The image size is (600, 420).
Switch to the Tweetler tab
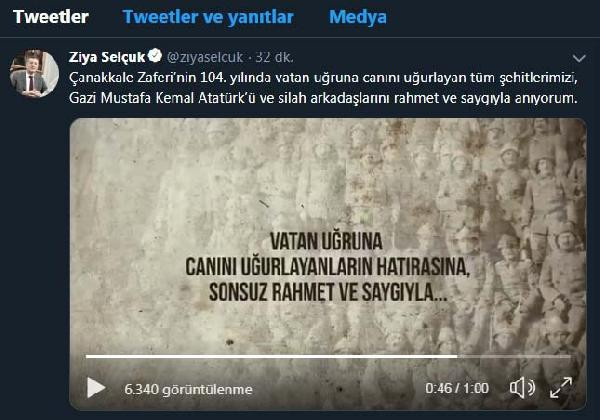[x=51, y=17]
